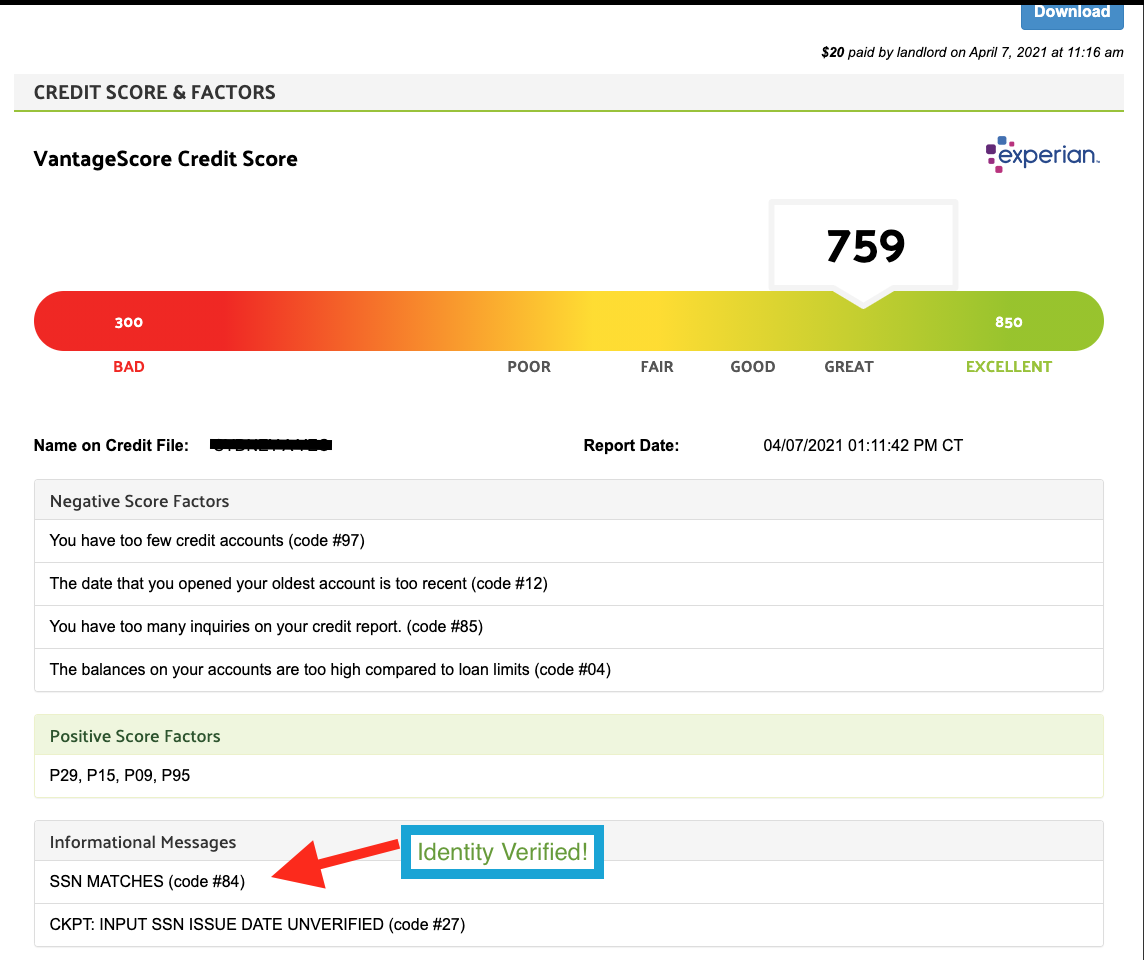Click the green 850 end of score bar
Screen dimensions: 1144x960
(1008, 322)
